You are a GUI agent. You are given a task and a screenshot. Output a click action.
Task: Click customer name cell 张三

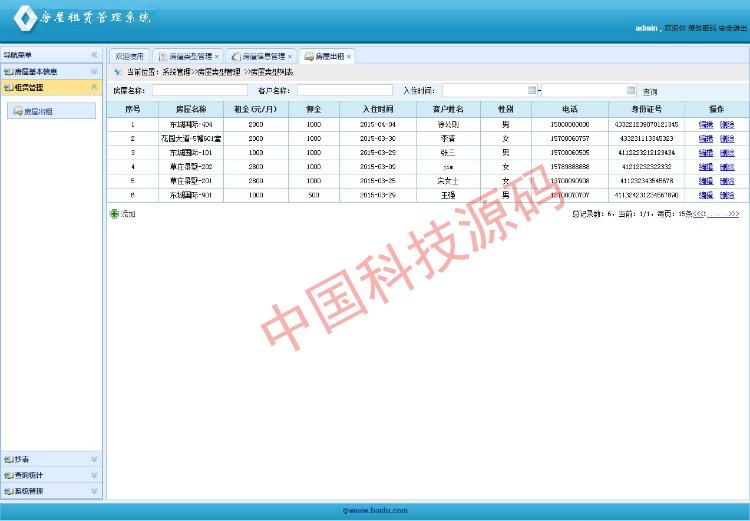(x=448, y=153)
